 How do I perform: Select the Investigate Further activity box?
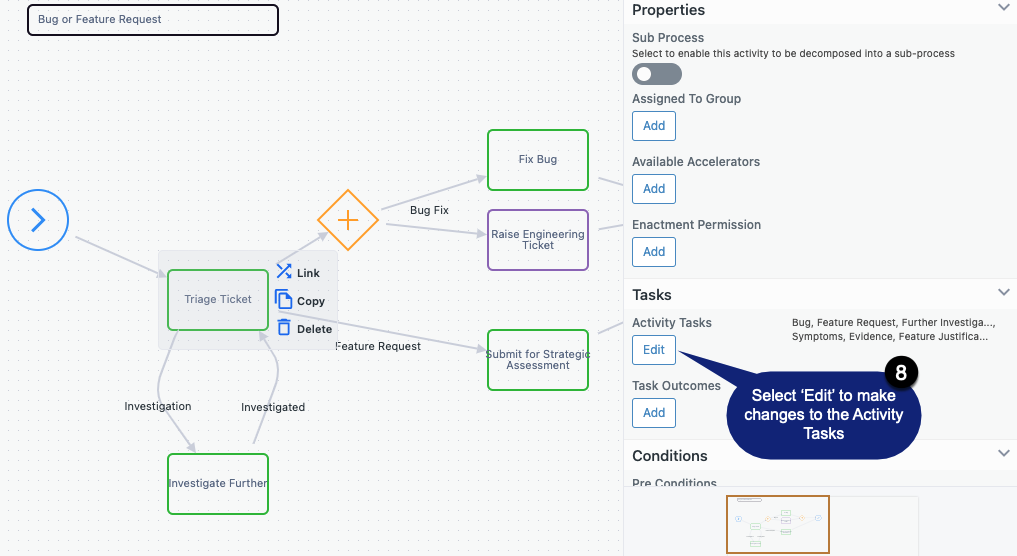pos(218,484)
